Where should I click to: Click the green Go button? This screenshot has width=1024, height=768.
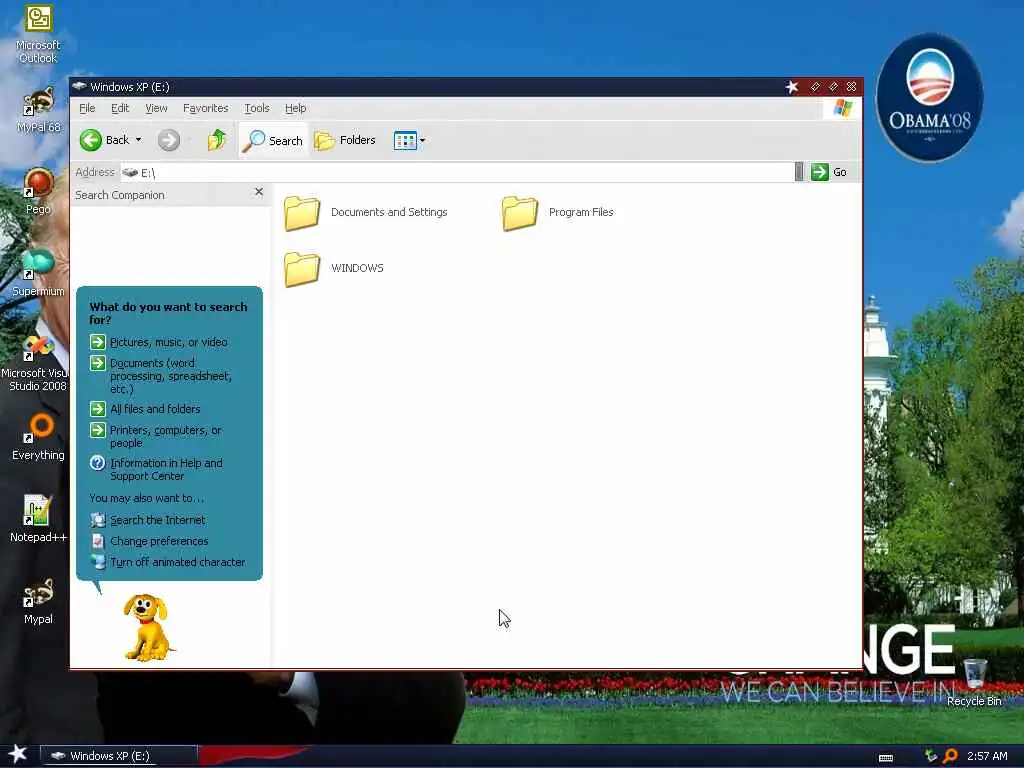829,172
